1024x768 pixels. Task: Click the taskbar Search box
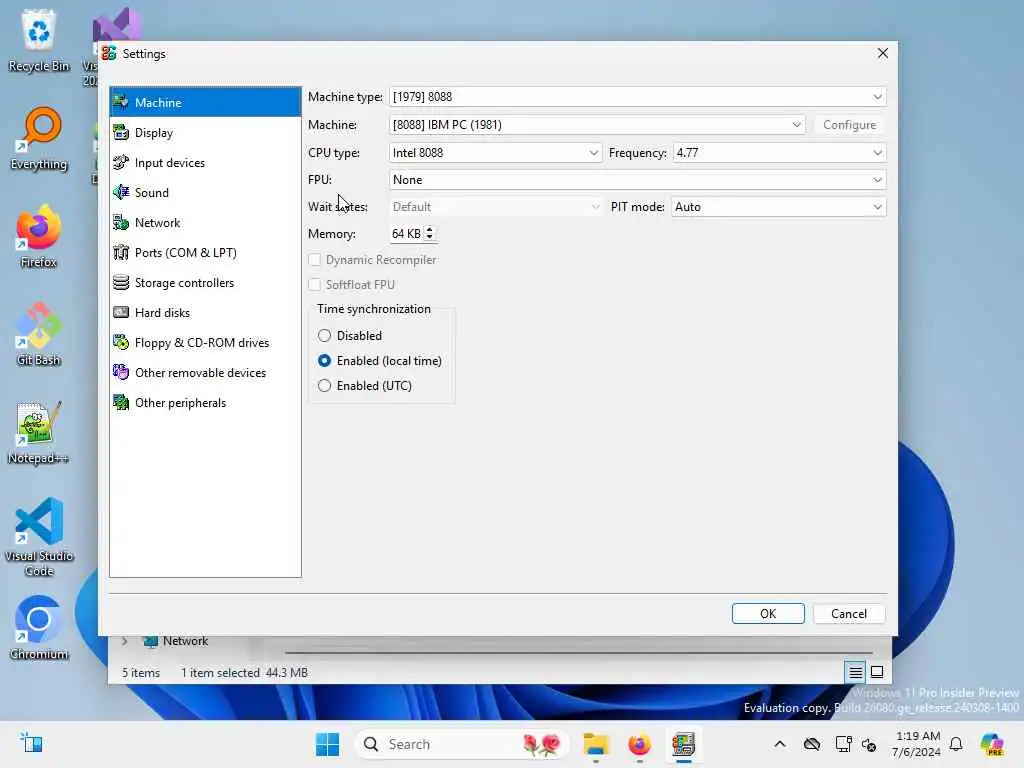pyautogui.click(x=462, y=744)
